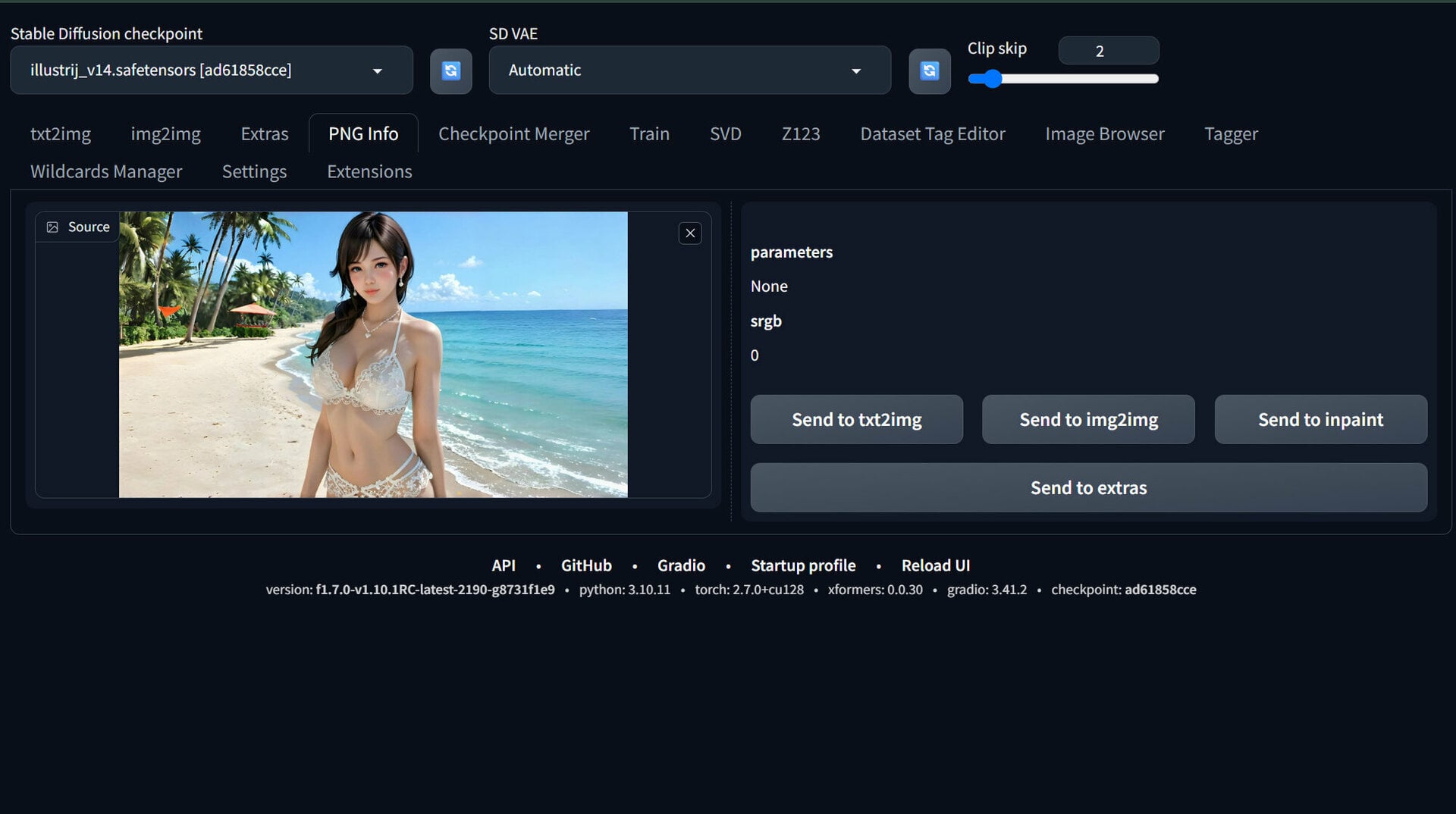Click the 'parameters' heading text
Image resolution: width=1456 pixels, height=814 pixels.
coord(791,252)
